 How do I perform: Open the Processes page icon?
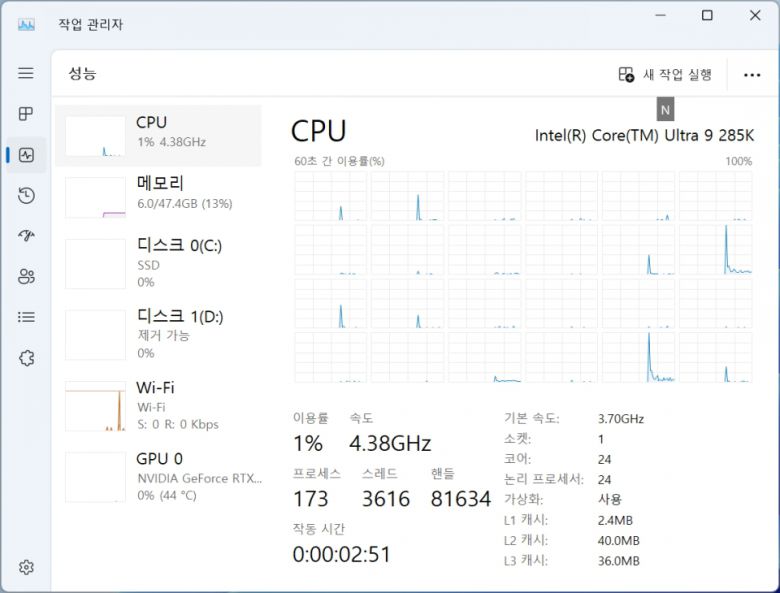click(26, 114)
